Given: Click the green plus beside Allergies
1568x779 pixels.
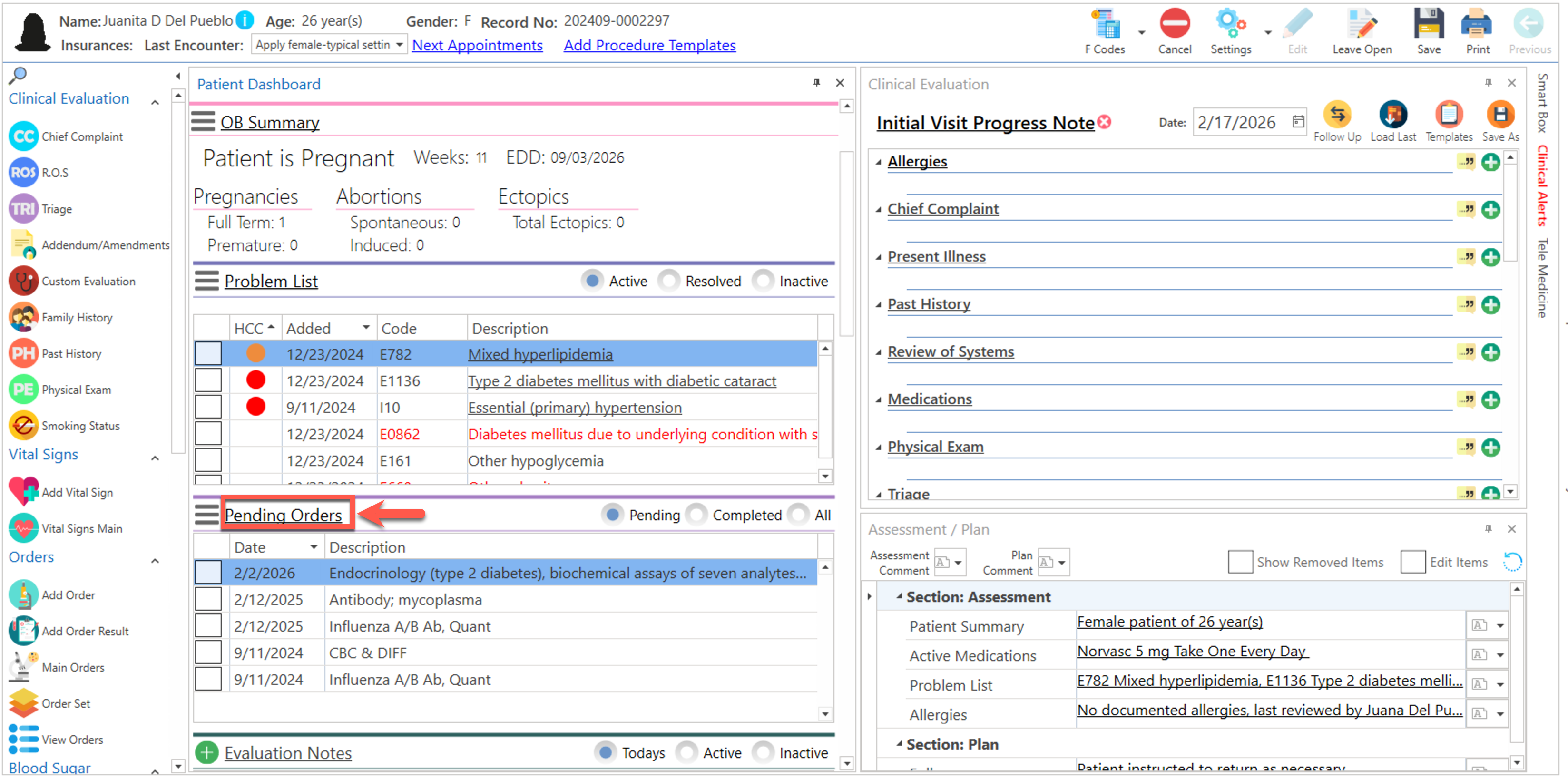Looking at the screenshot, I should (x=1491, y=163).
